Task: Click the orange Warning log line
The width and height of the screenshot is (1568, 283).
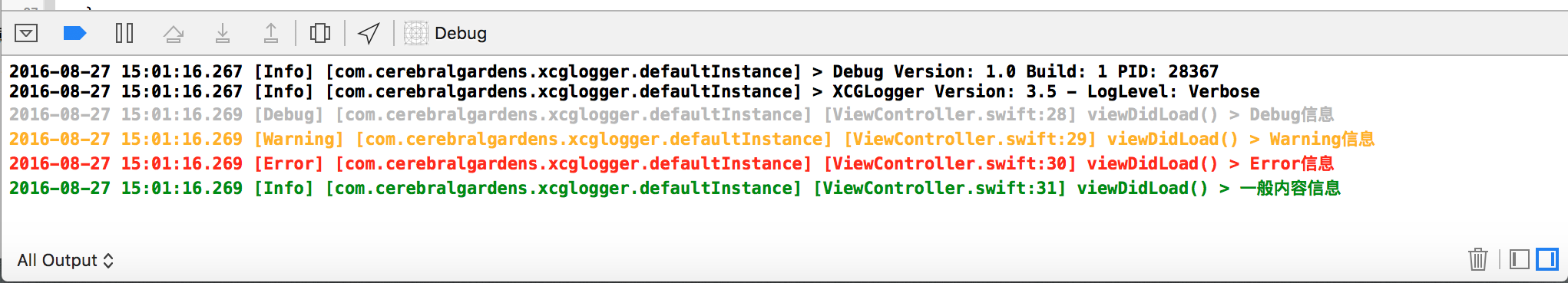Action: tap(692, 139)
